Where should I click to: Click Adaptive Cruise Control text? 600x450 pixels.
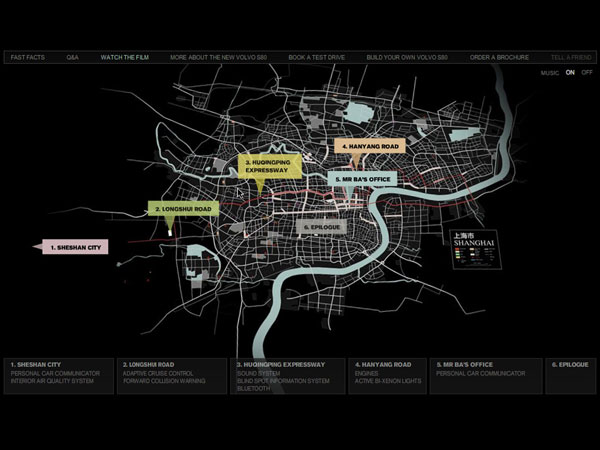tap(158, 373)
